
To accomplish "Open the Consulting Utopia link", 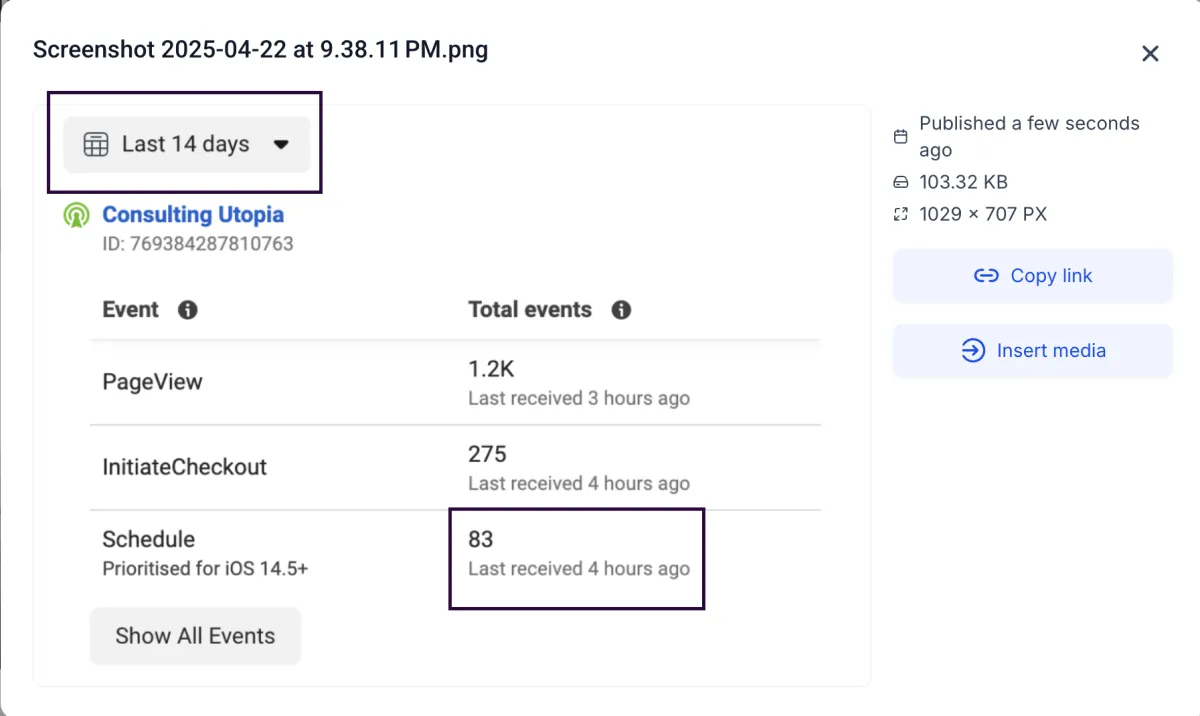I will (193, 214).
